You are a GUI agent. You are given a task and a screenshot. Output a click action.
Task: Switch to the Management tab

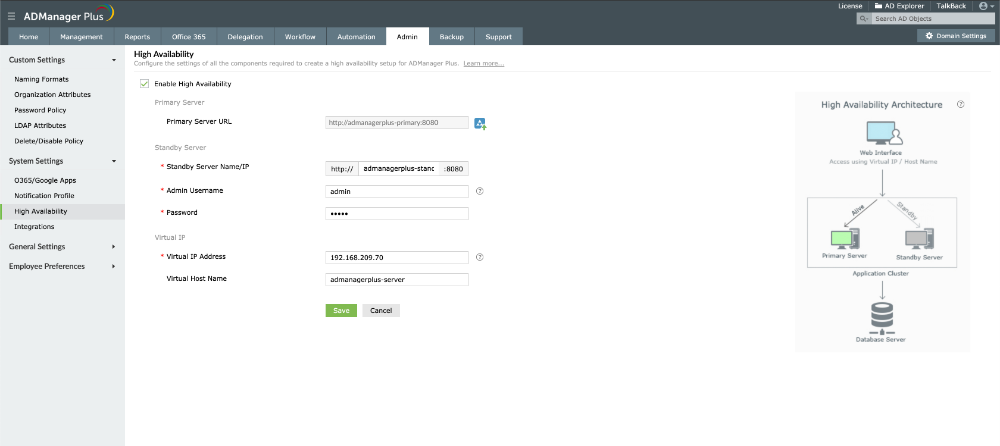[x=82, y=36]
